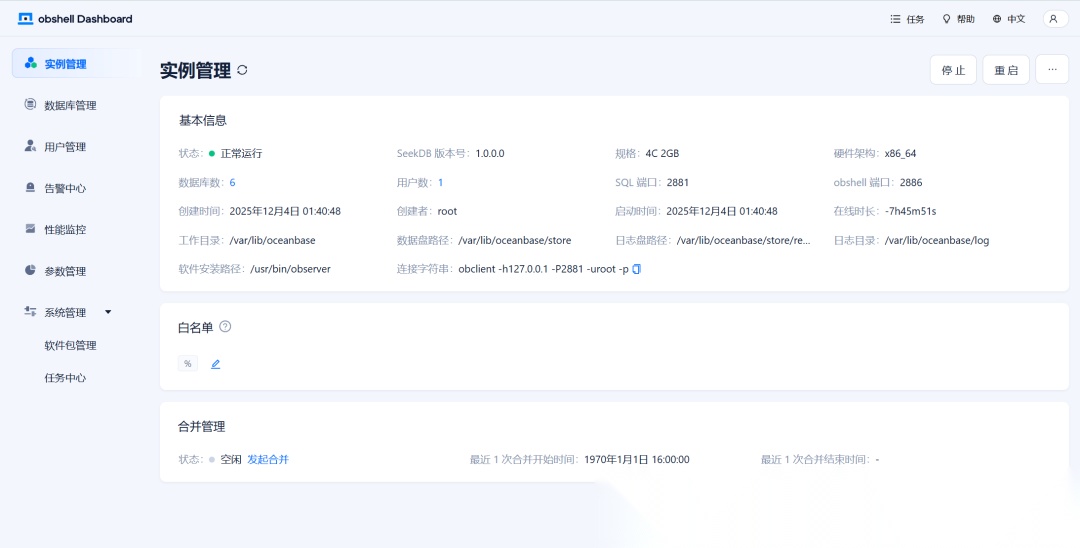
Task: Click the truncated log disk path value
Action: click(x=744, y=240)
